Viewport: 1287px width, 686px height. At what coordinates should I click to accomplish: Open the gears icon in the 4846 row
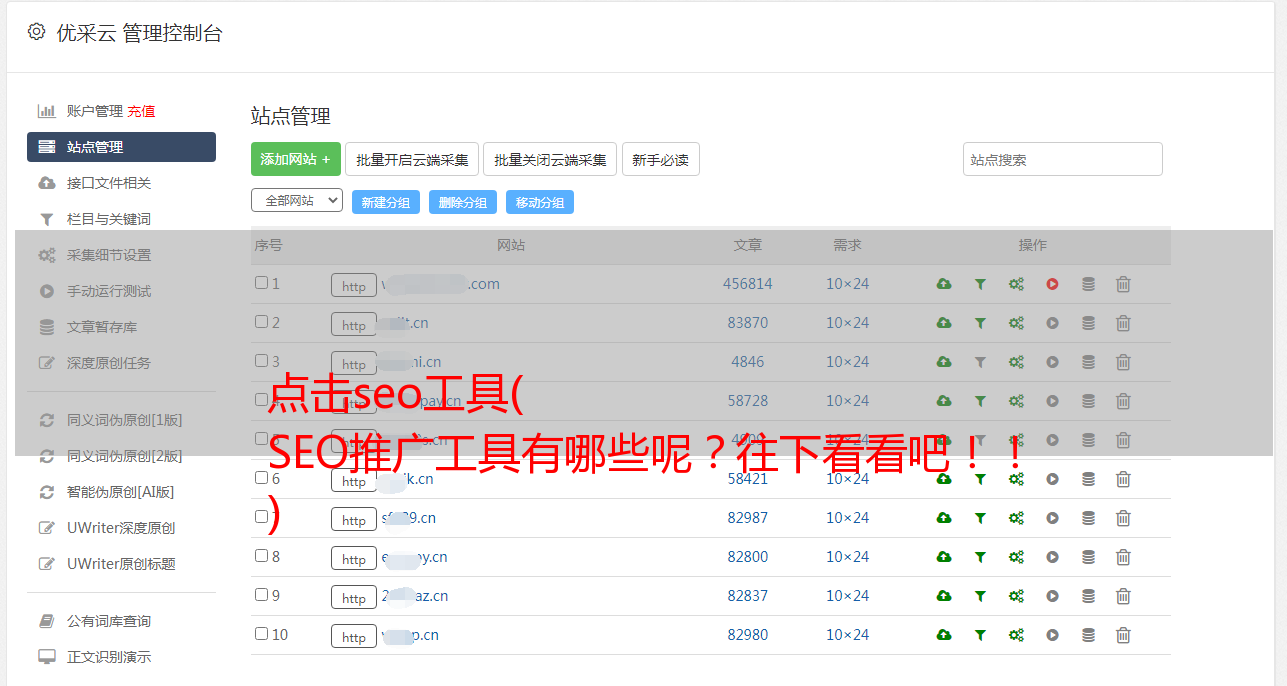(x=1016, y=362)
